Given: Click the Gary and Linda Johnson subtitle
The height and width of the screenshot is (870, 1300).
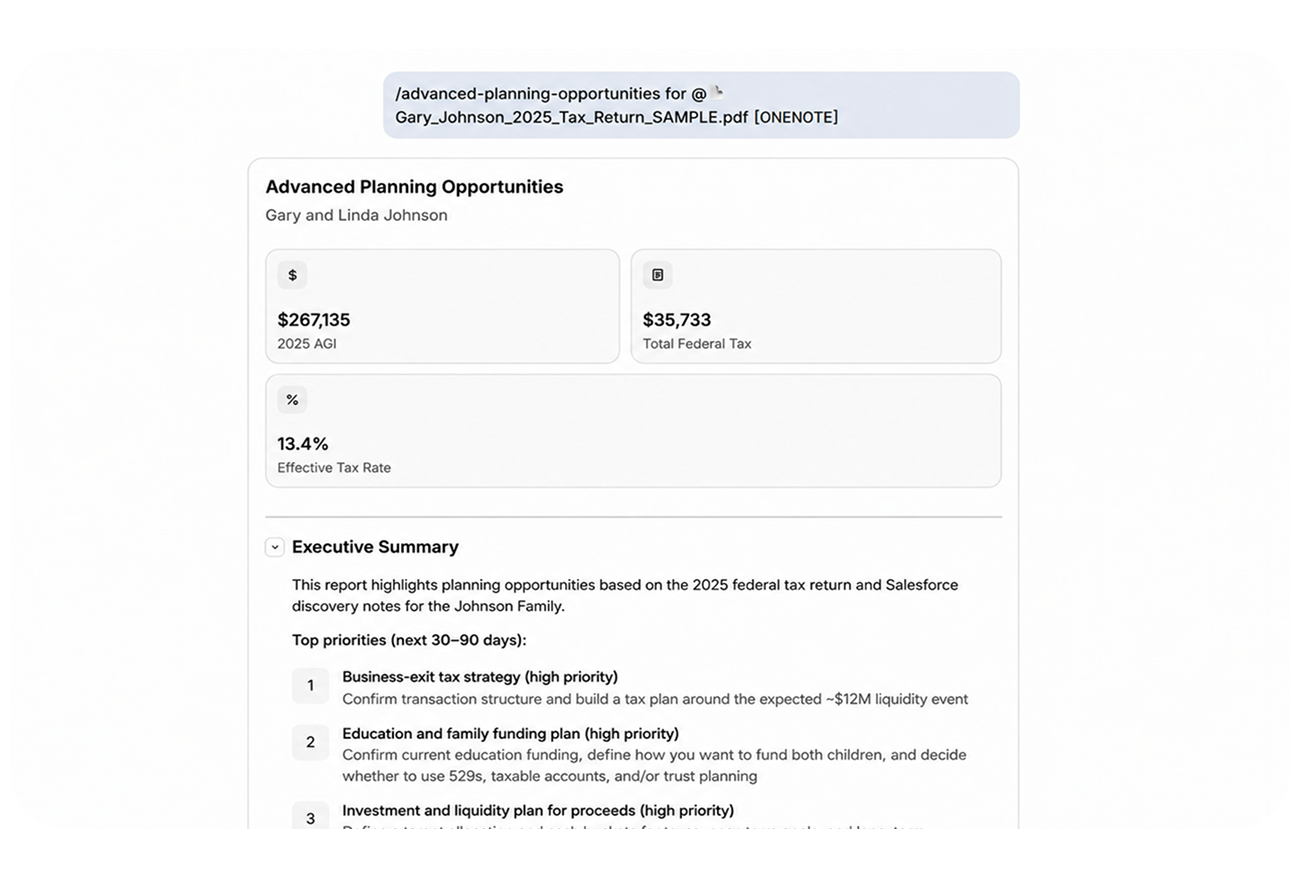Looking at the screenshot, I should [356, 215].
